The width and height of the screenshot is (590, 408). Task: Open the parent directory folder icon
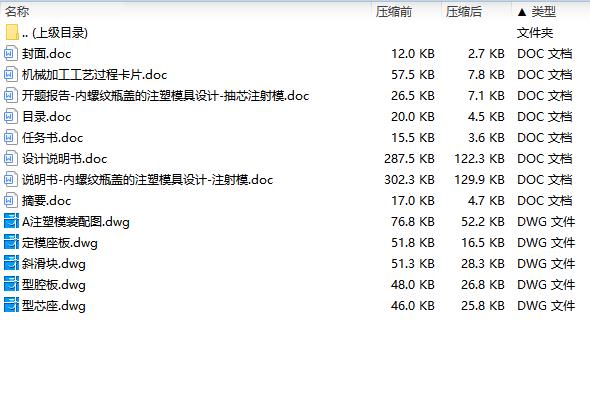click(12, 33)
